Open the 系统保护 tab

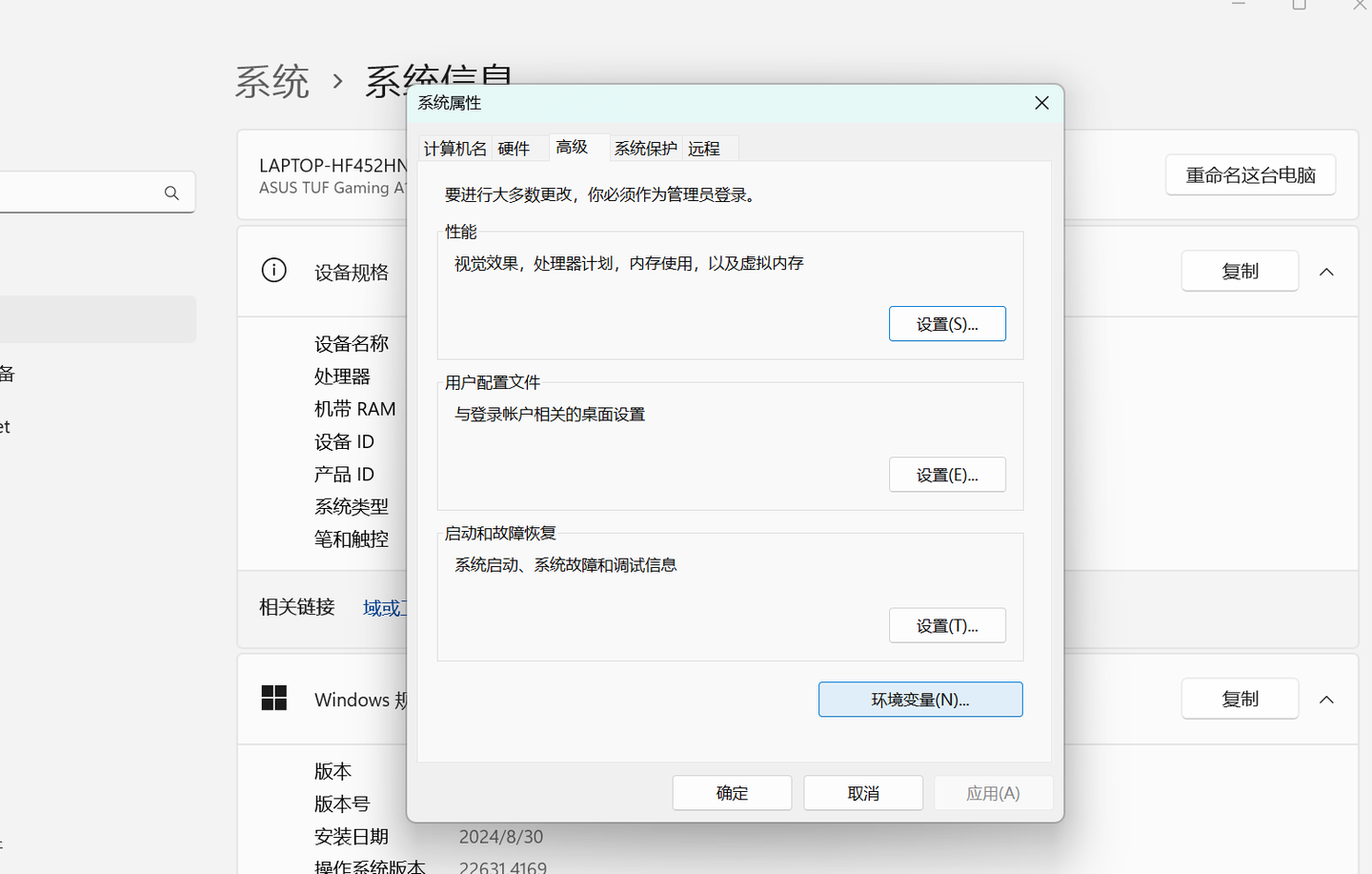tap(645, 148)
